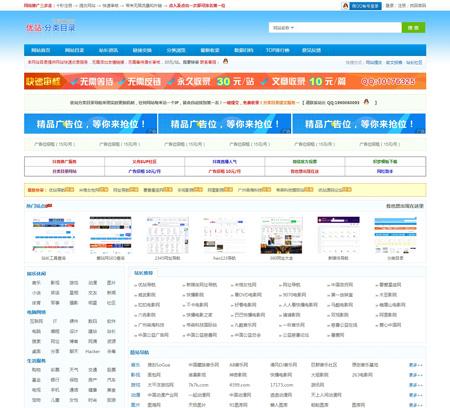Open the 360网址大全 site thumbnail
The height and width of the screenshot is (408, 450).
point(281,235)
